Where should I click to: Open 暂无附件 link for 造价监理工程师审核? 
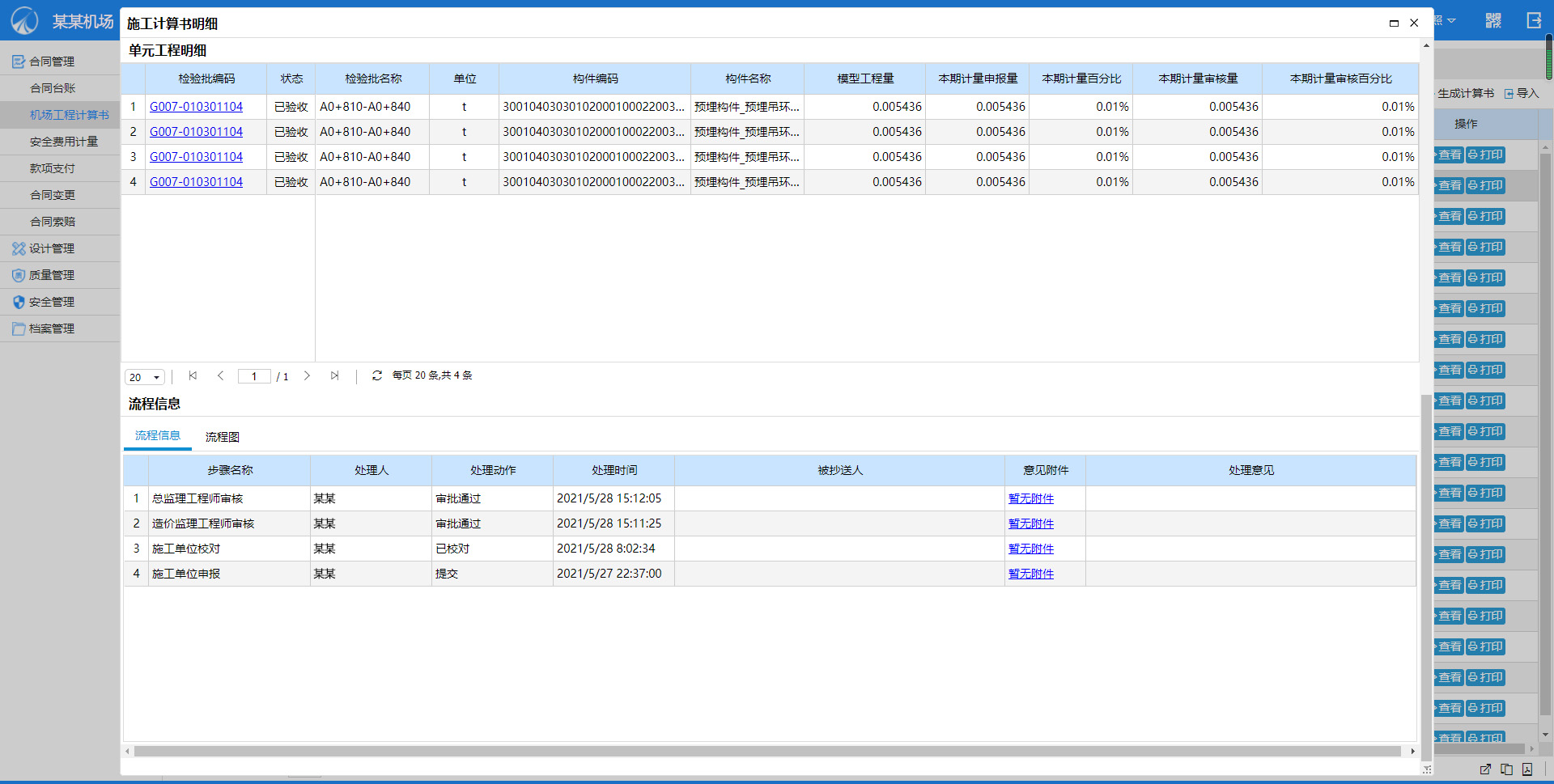[1031, 524]
